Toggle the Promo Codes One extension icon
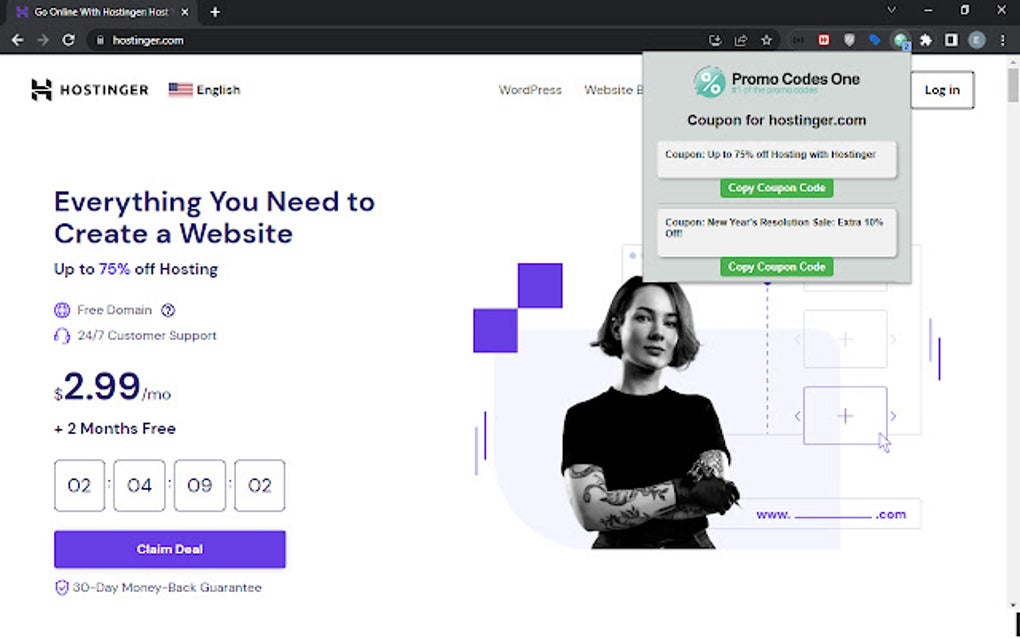Screen dimensions: 1020x638 coord(900,41)
